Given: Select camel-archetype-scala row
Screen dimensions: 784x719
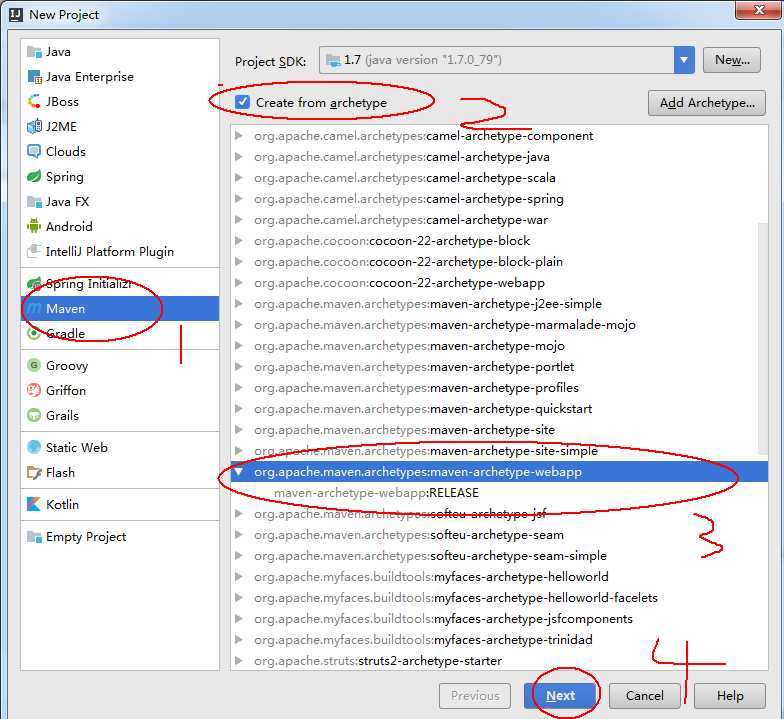Looking at the screenshot, I should coord(499,178).
